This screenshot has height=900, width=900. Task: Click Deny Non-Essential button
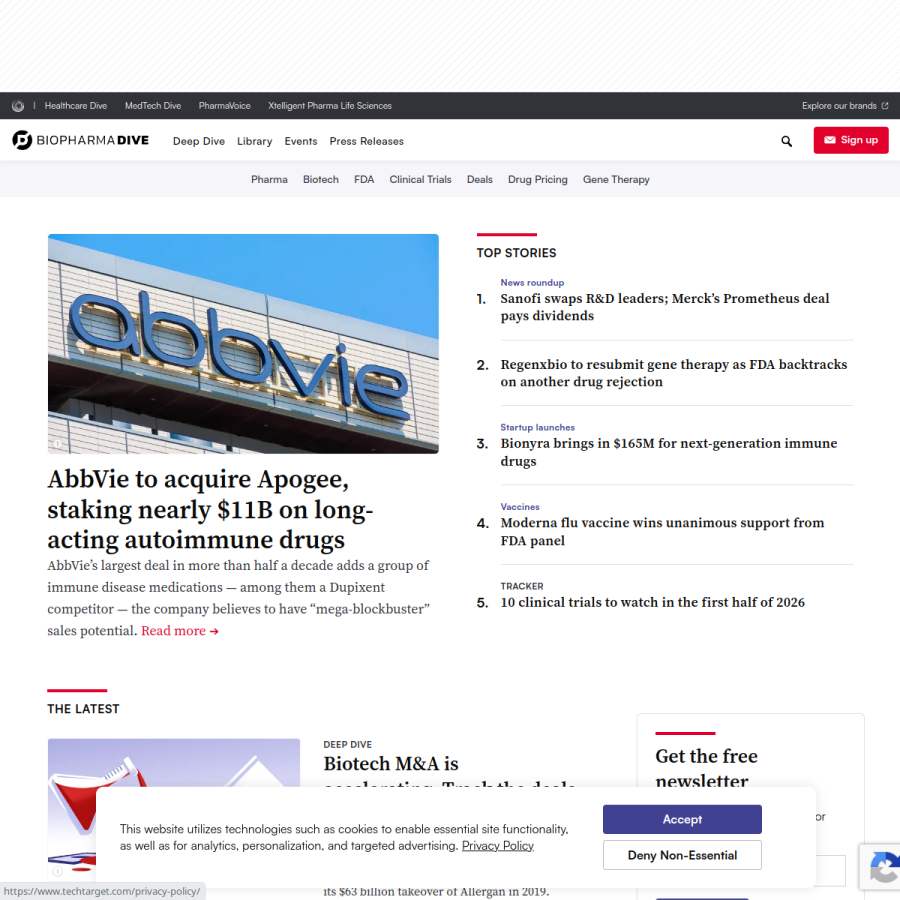pyautogui.click(x=682, y=855)
